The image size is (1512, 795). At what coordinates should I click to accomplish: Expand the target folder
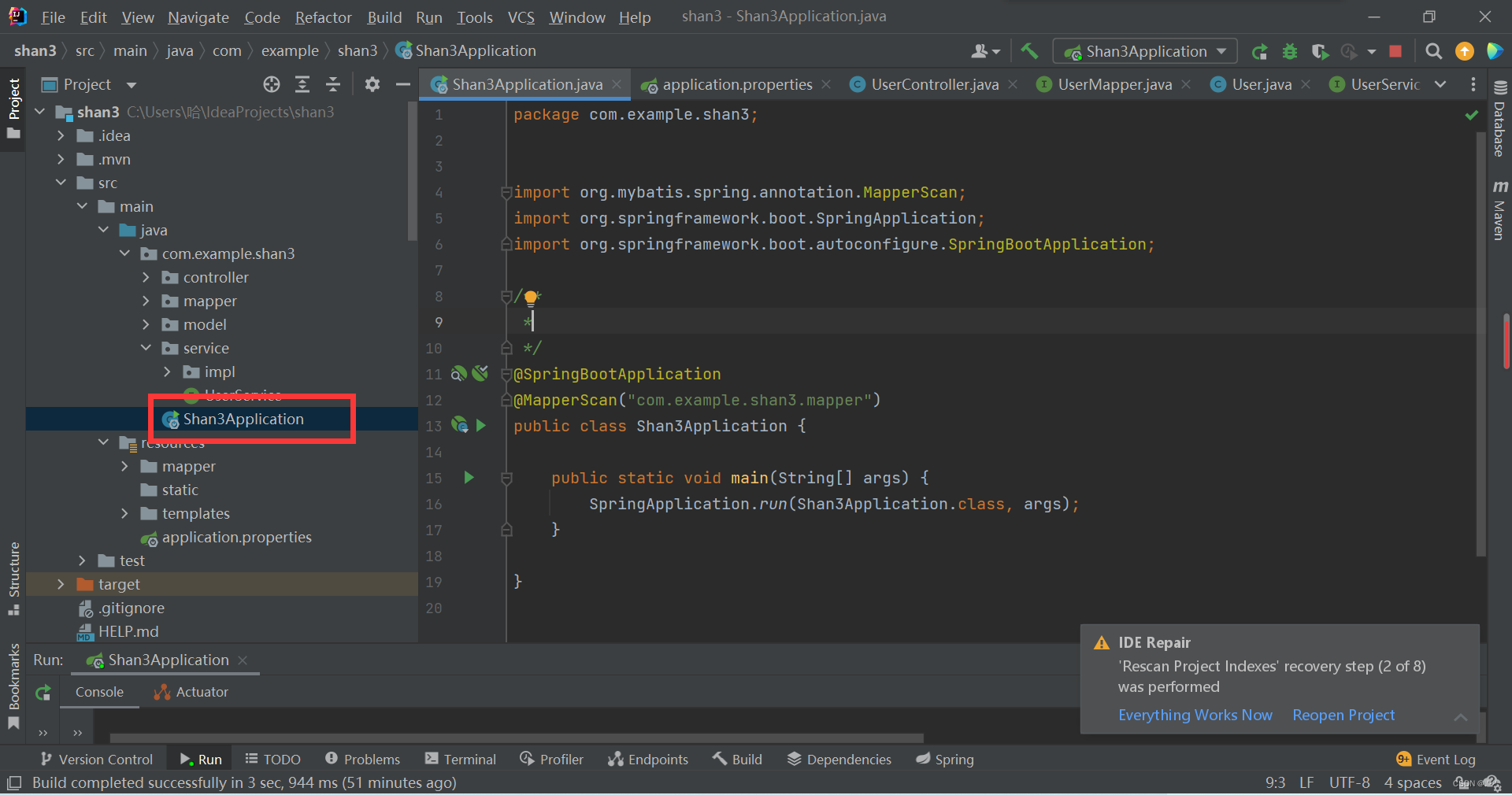point(61,584)
